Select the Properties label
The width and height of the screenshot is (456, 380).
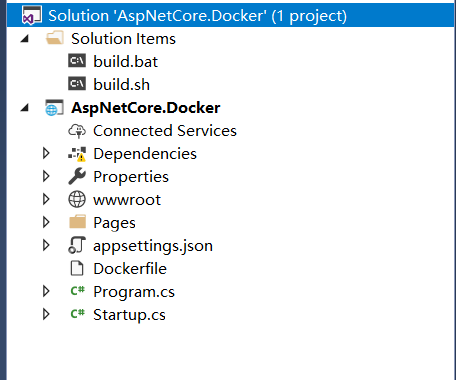tap(131, 177)
